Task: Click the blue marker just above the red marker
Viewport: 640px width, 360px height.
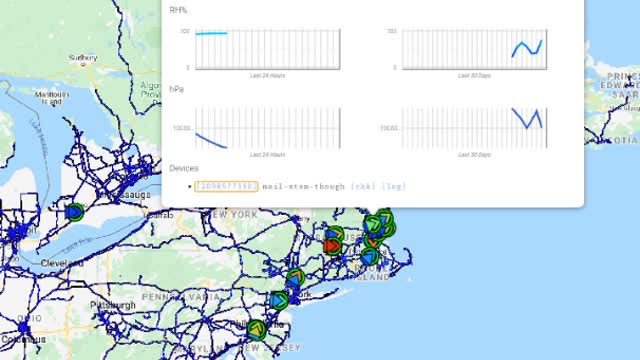Action: click(335, 234)
